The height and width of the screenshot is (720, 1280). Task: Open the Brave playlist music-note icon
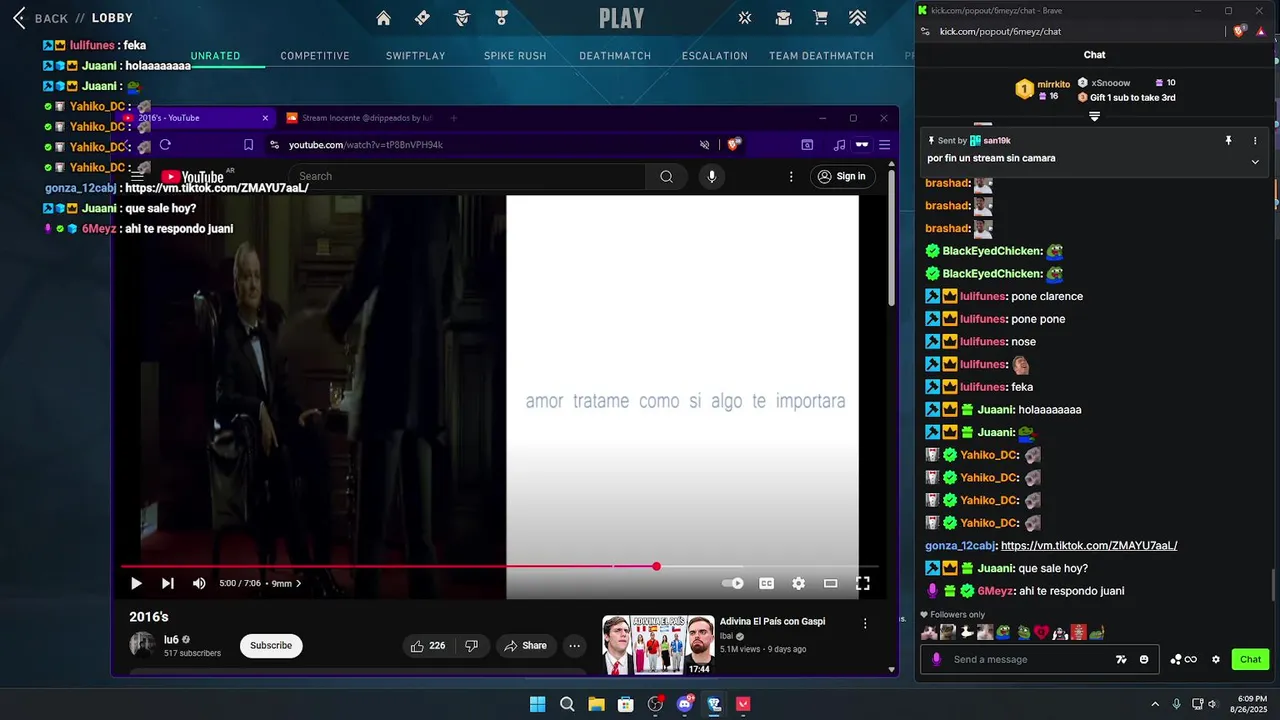tap(839, 145)
